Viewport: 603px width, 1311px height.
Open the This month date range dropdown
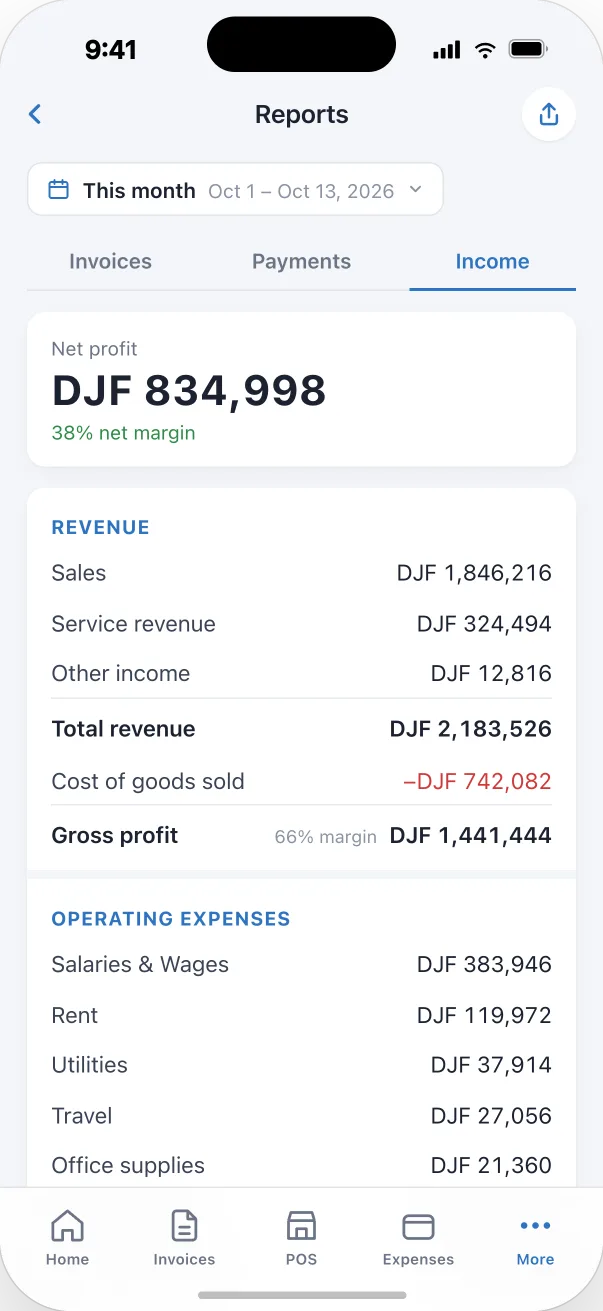pyautogui.click(x=235, y=190)
